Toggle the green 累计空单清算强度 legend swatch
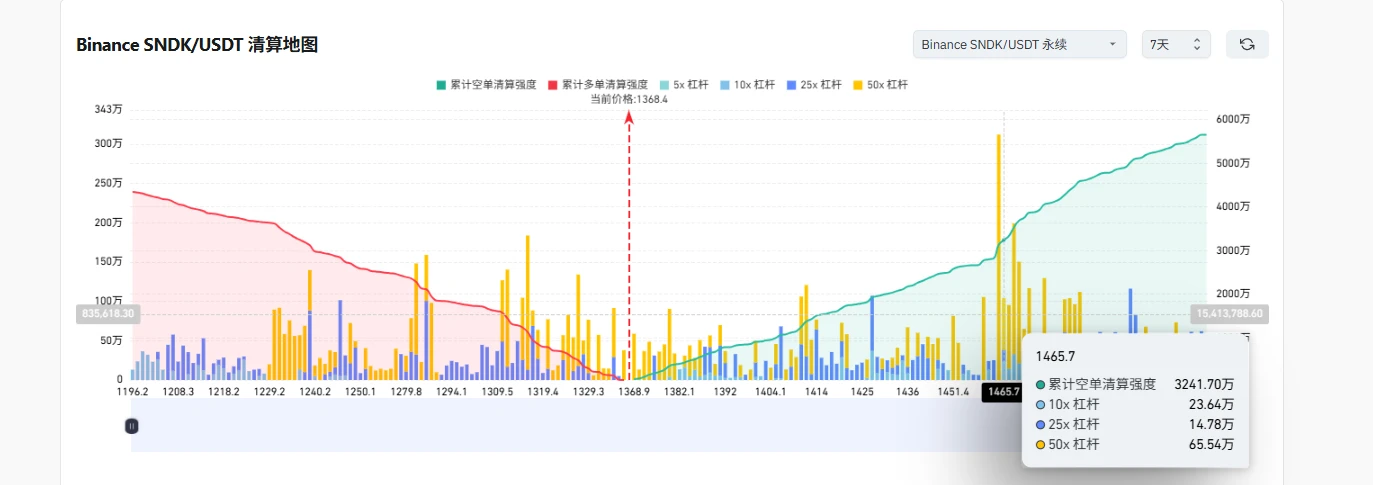 (441, 85)
